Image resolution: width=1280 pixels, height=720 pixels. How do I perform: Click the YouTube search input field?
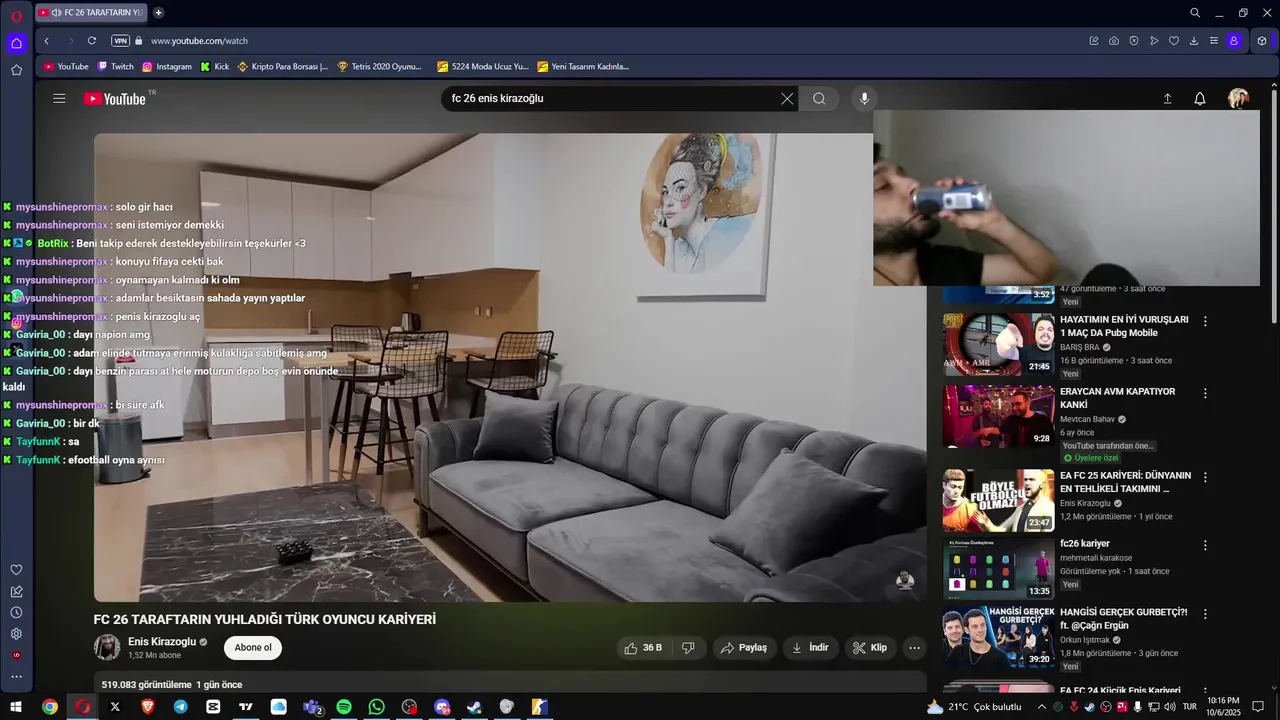pos(610,98)
